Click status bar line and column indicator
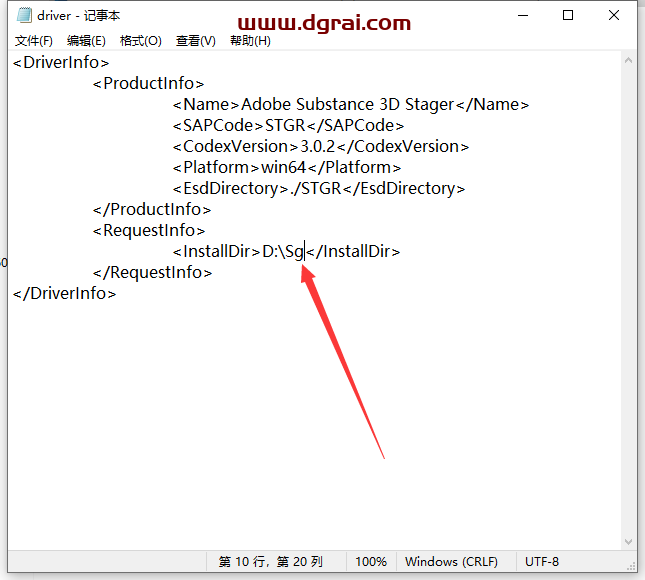645x580 pixels. point(271,561)
